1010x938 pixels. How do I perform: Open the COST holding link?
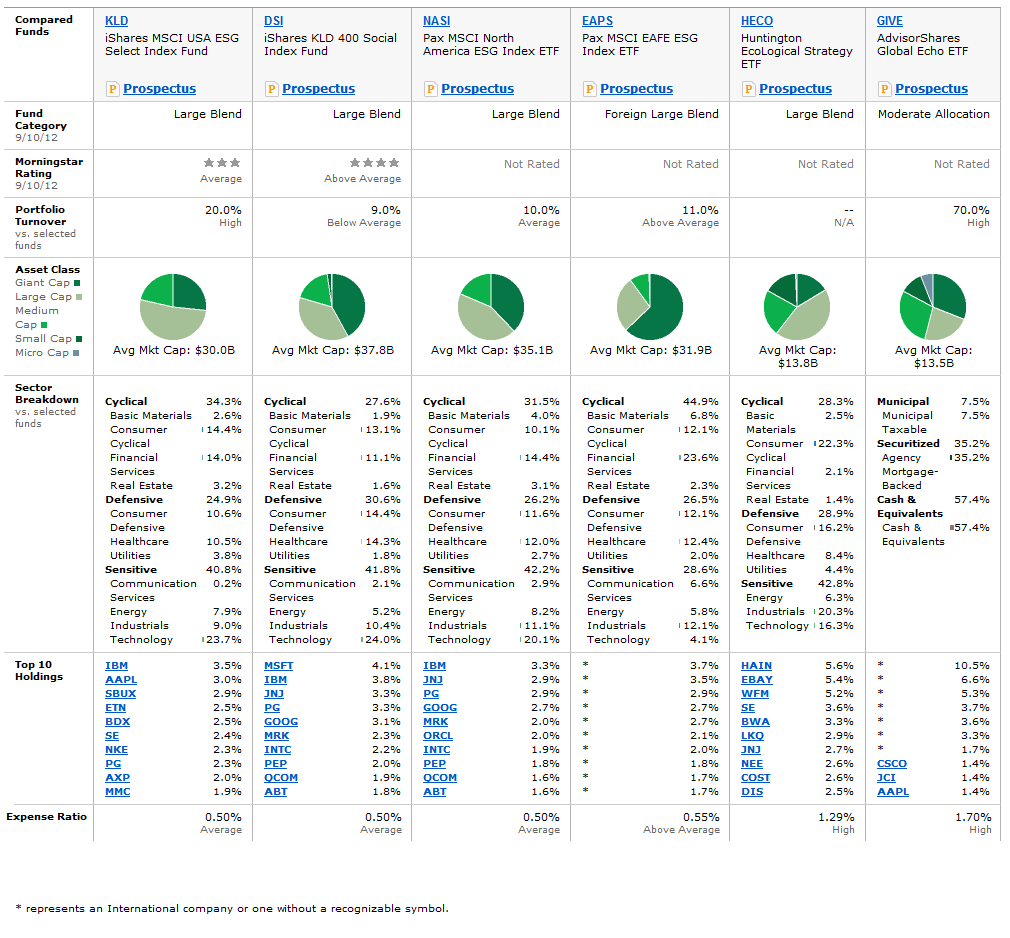coord(756,778)
